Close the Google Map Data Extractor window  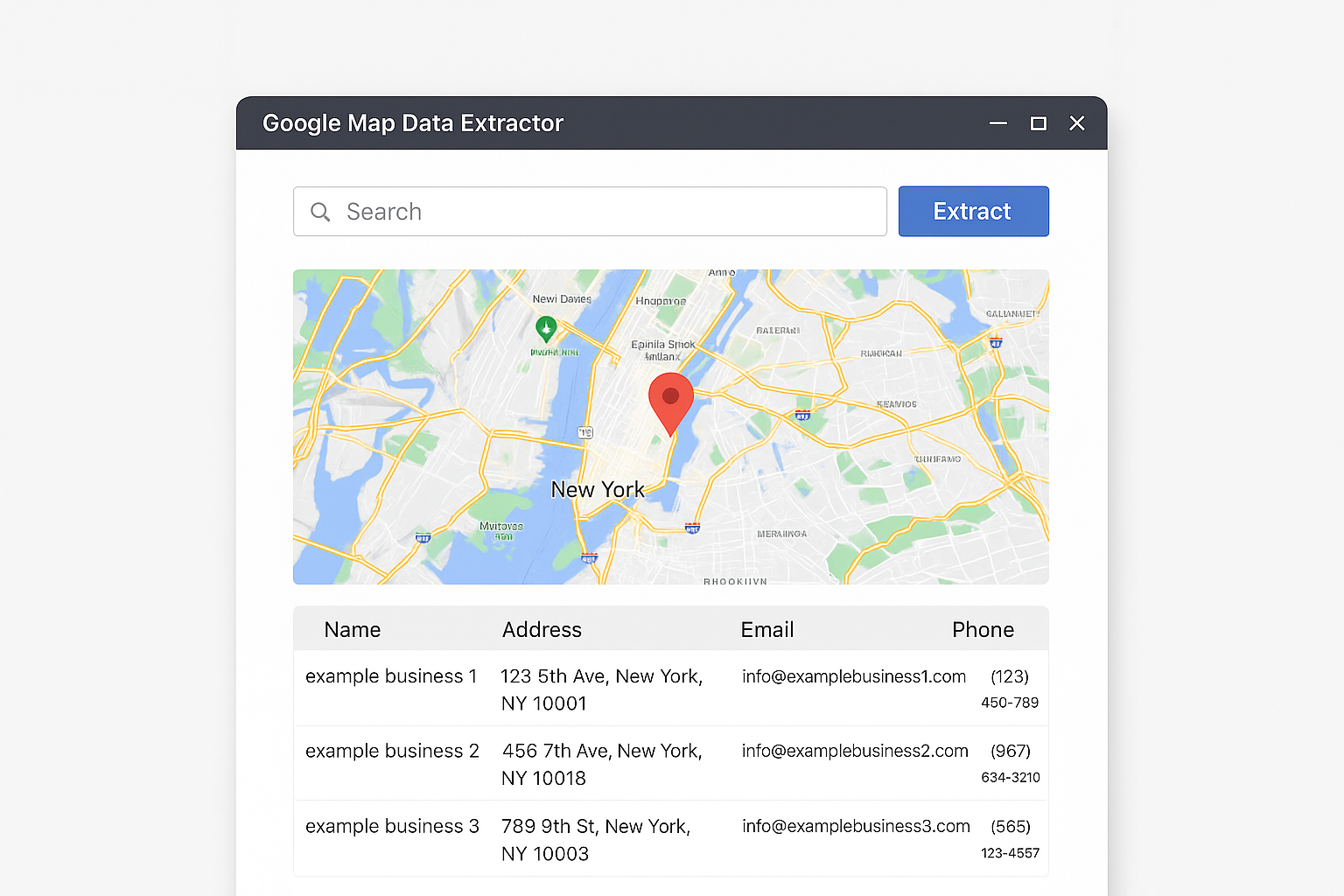click(x=1077, y=123)
